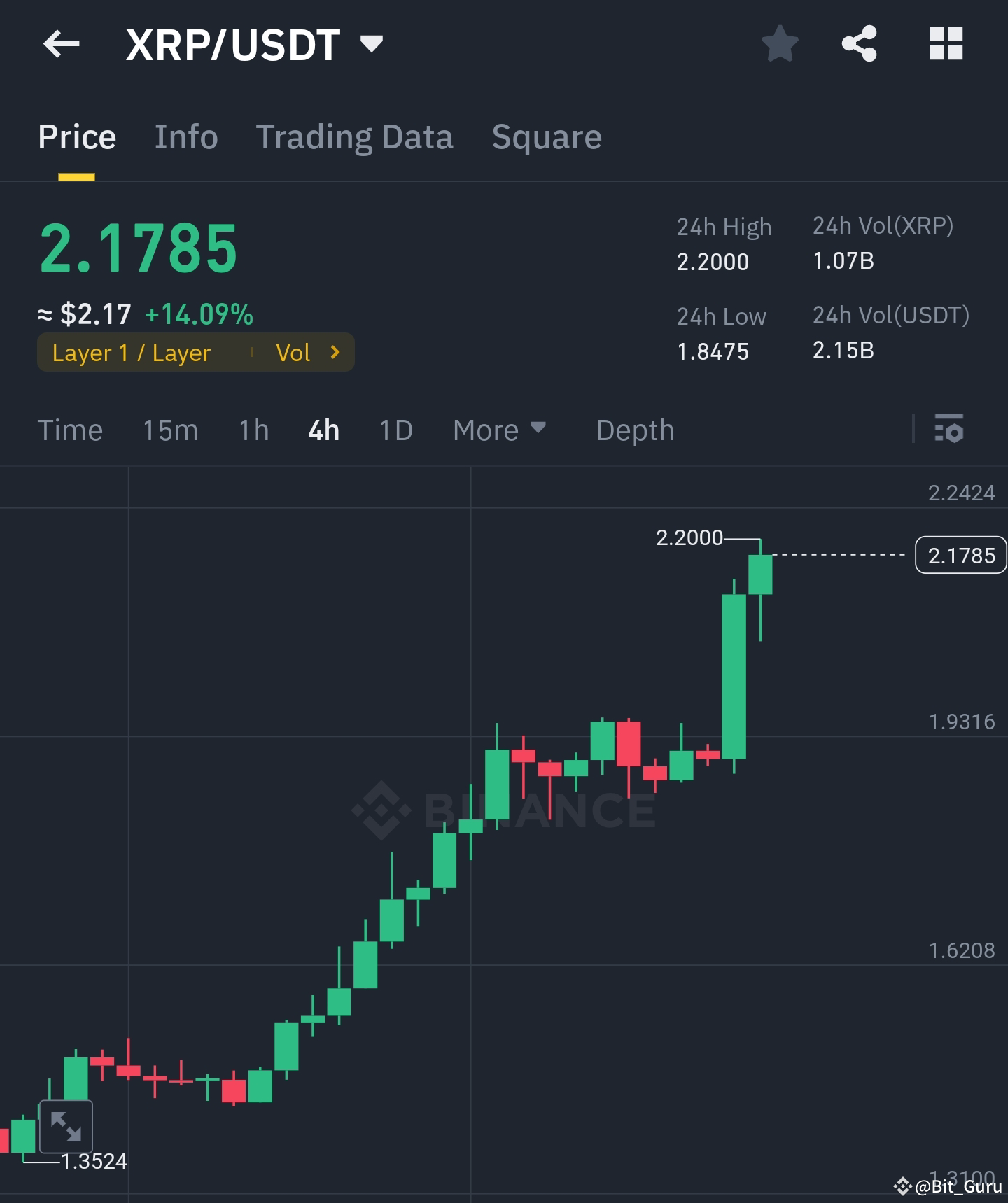Open the XRP/USDT pair selector dropdown
1008x1203 pixels.
click(x=371, y=43)
